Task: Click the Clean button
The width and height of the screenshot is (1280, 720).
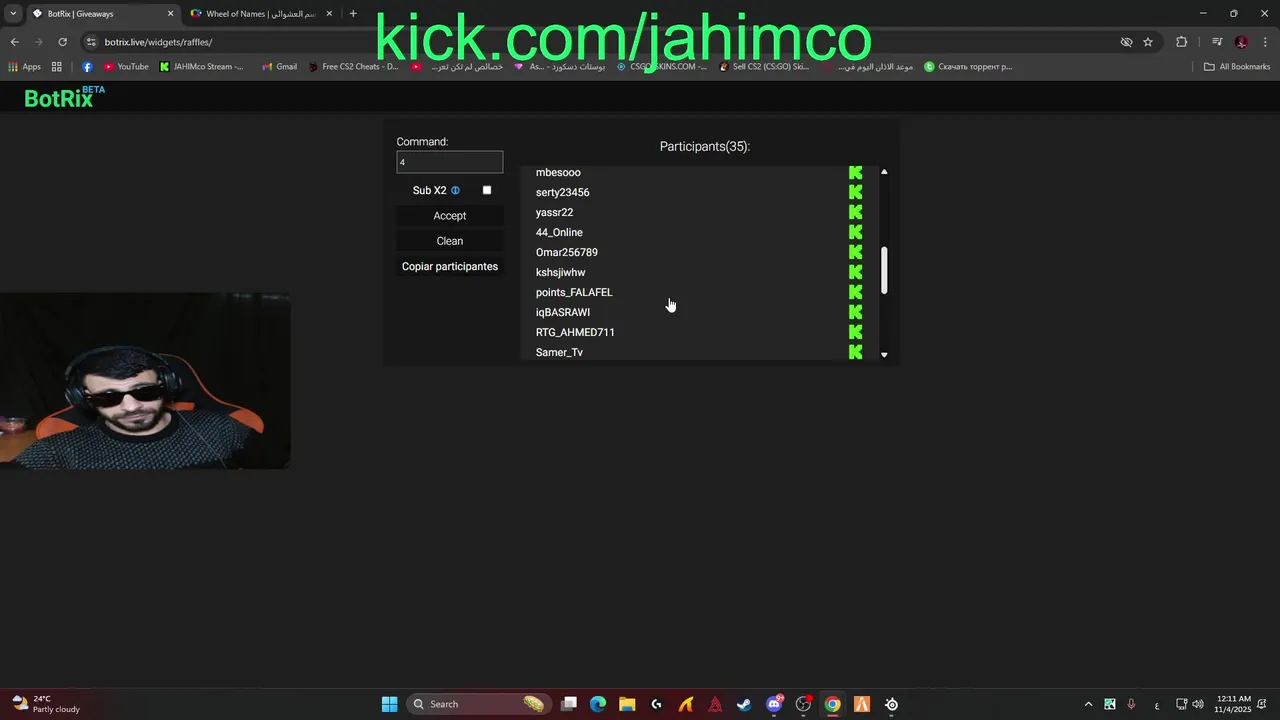Action: (x=450, y=241)
